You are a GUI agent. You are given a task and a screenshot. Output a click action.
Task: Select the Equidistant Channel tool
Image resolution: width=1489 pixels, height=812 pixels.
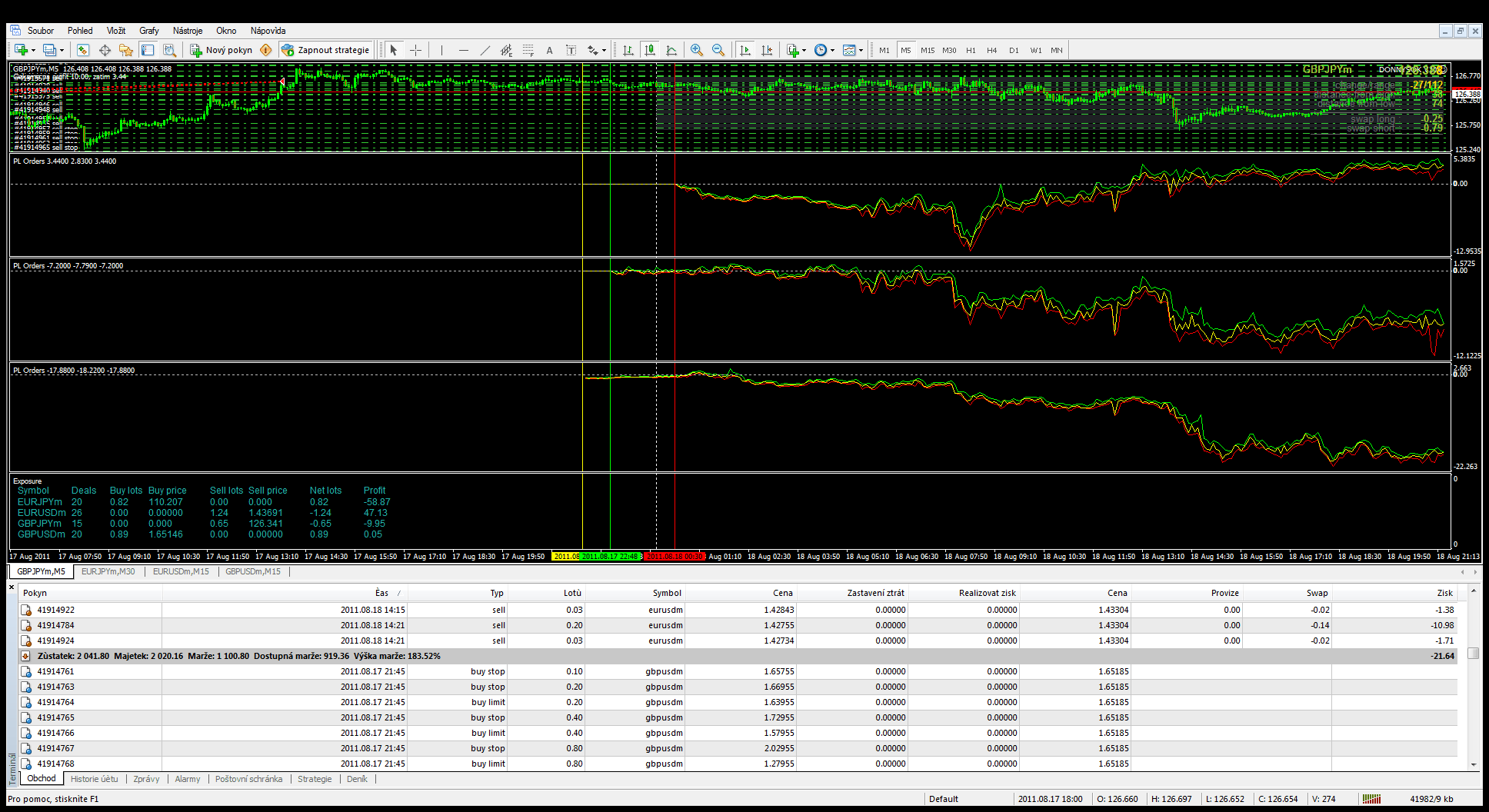pyautogui.click(x=506, y=50)
